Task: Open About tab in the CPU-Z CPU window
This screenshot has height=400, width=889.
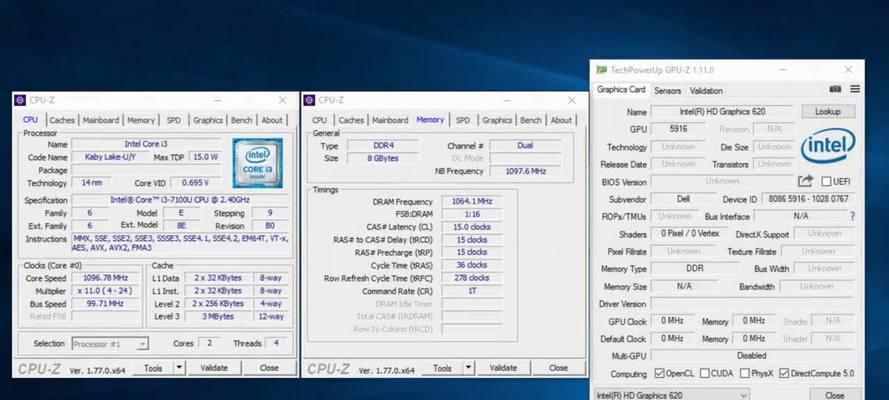Action: (272, 120)
